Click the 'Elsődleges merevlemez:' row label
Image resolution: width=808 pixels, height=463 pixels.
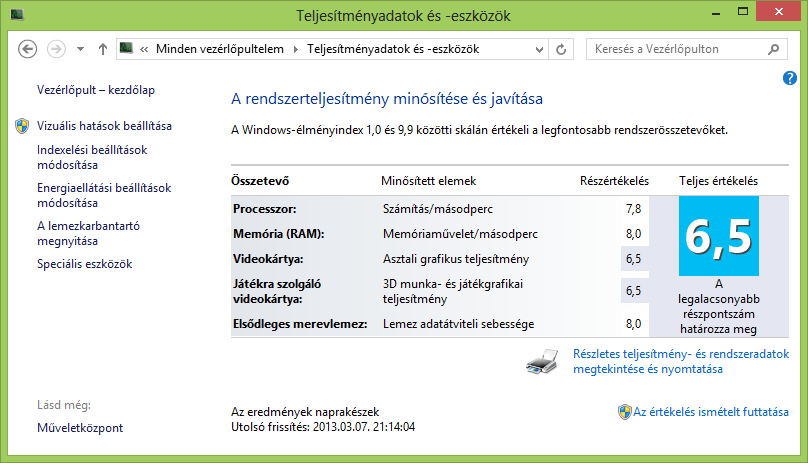[x=300, y=324]
